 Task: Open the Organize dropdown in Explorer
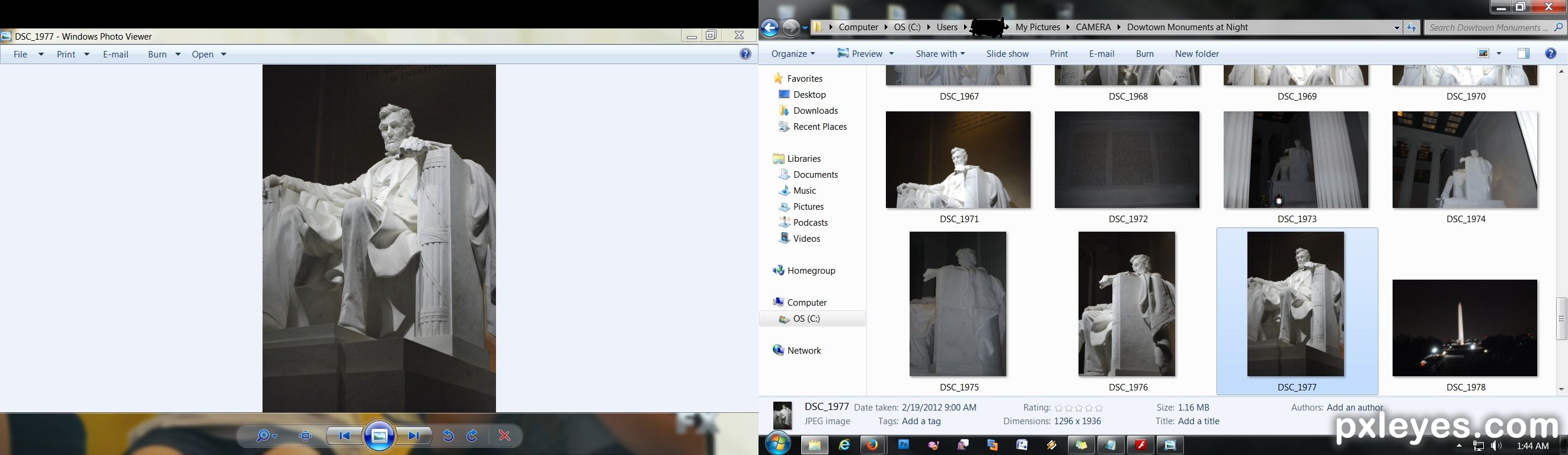click(x=792, y=53)
